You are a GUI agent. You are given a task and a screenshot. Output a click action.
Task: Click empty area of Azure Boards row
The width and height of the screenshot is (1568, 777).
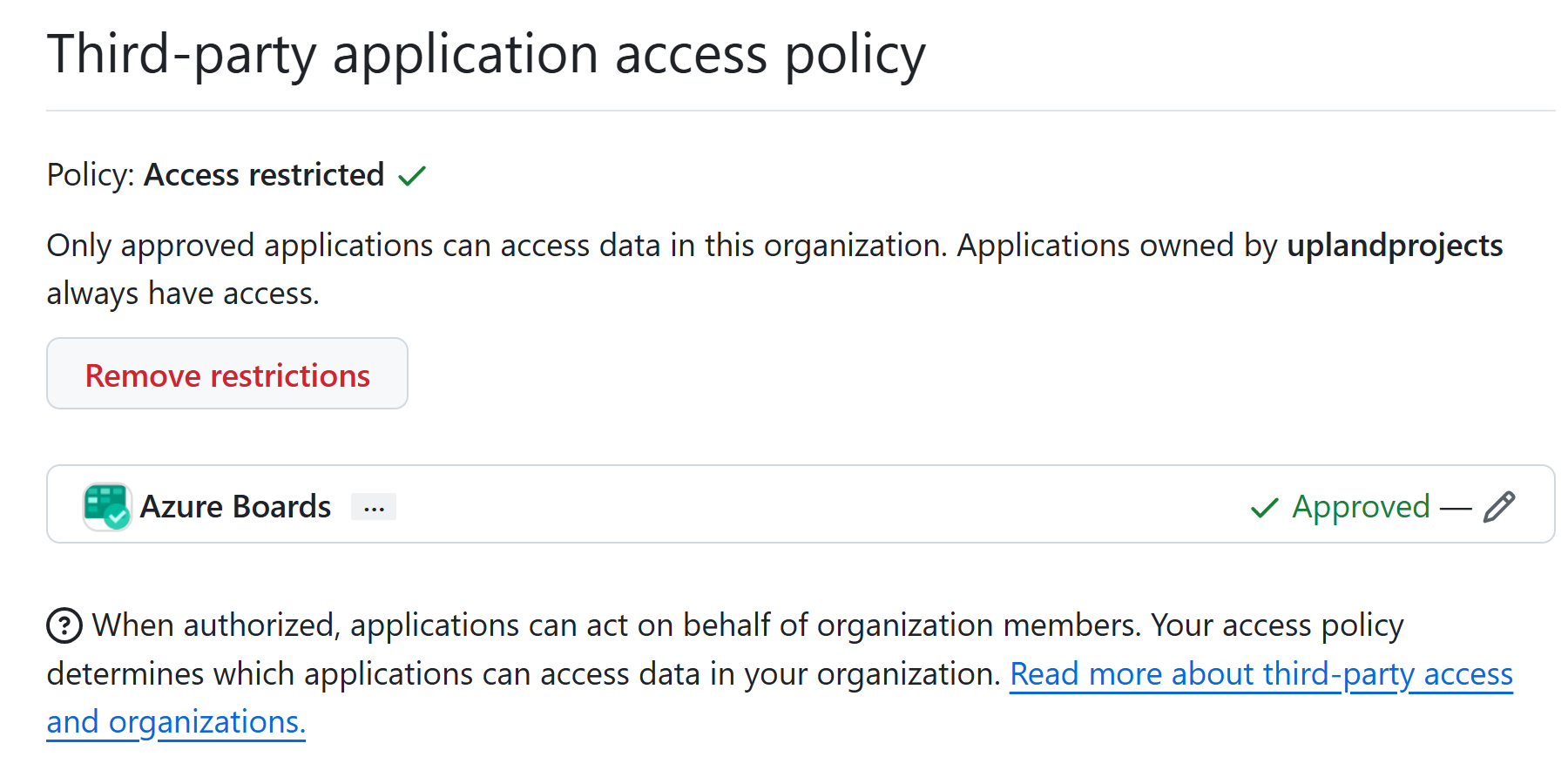784,506
